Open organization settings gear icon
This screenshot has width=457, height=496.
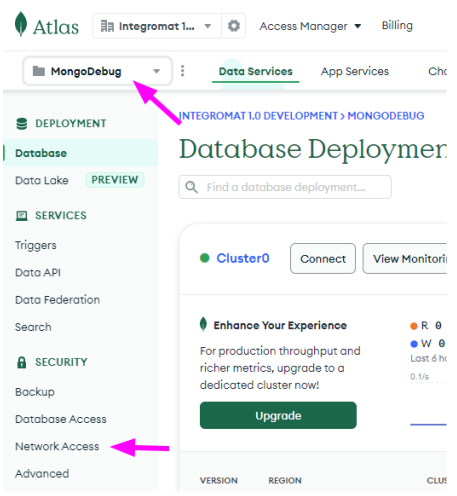point(234,26)
